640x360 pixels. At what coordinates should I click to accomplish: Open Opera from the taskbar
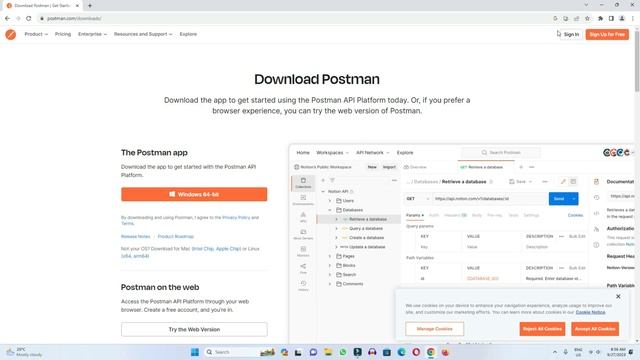click(x=416, y=352)
